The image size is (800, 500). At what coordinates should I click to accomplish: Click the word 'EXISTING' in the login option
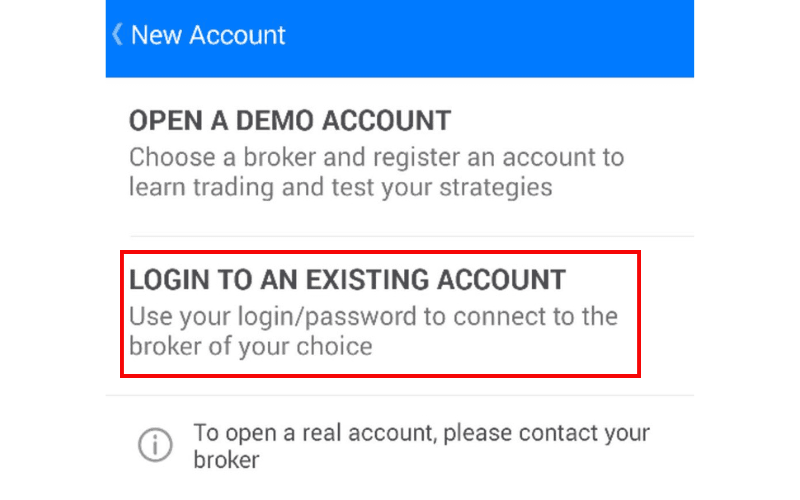click(372, 280)
